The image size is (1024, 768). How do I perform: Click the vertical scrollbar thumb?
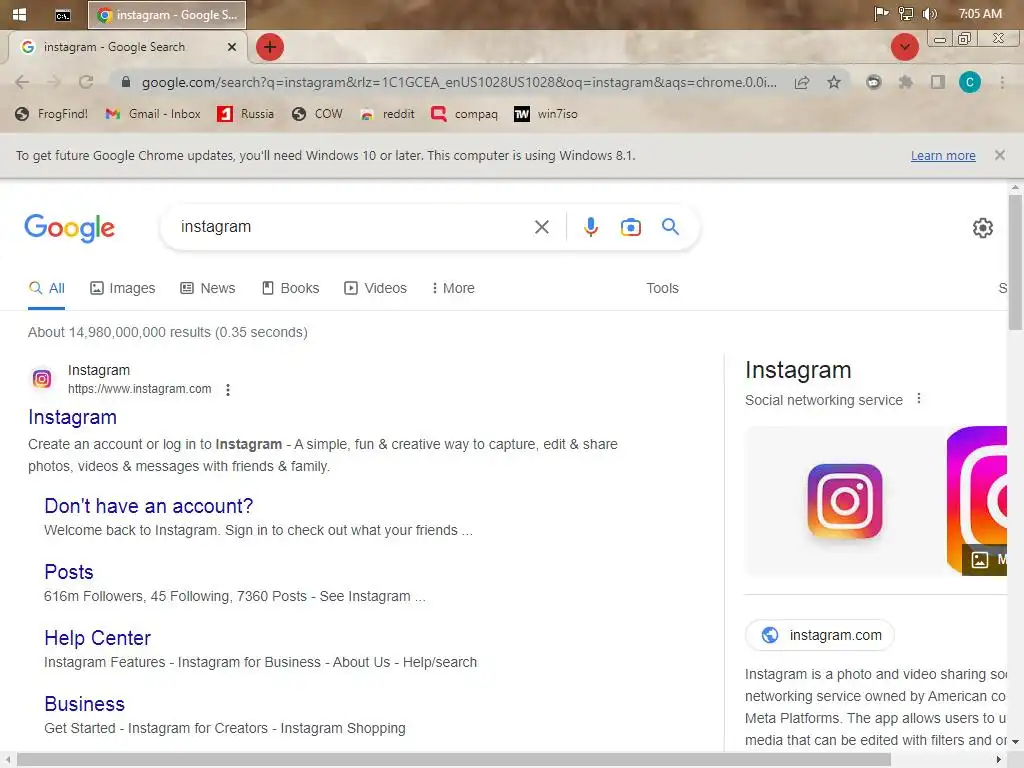(x=1015, y=263)
